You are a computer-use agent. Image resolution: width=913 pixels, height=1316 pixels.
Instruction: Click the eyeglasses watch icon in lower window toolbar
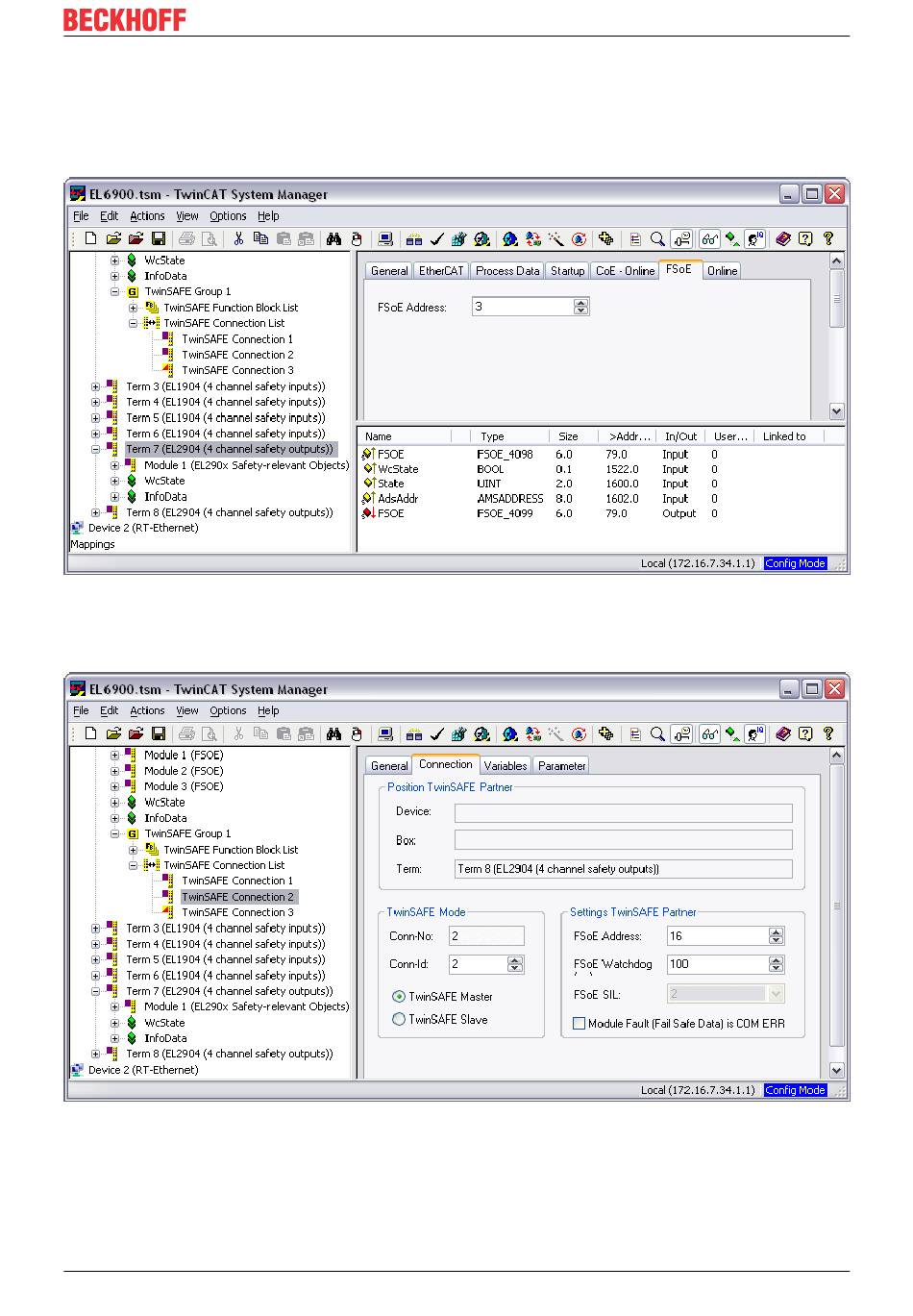709,733
